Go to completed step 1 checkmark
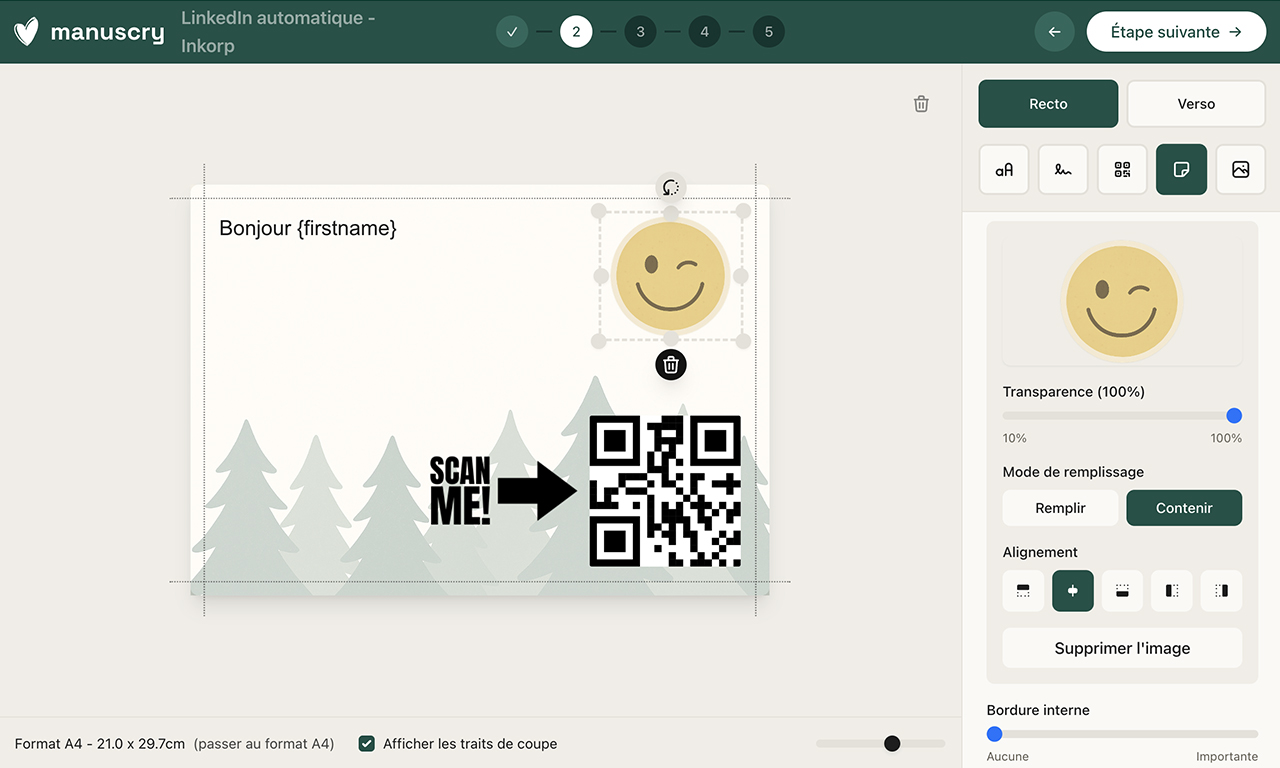Viewport: 1280px width, 768px height. (512, 32)
